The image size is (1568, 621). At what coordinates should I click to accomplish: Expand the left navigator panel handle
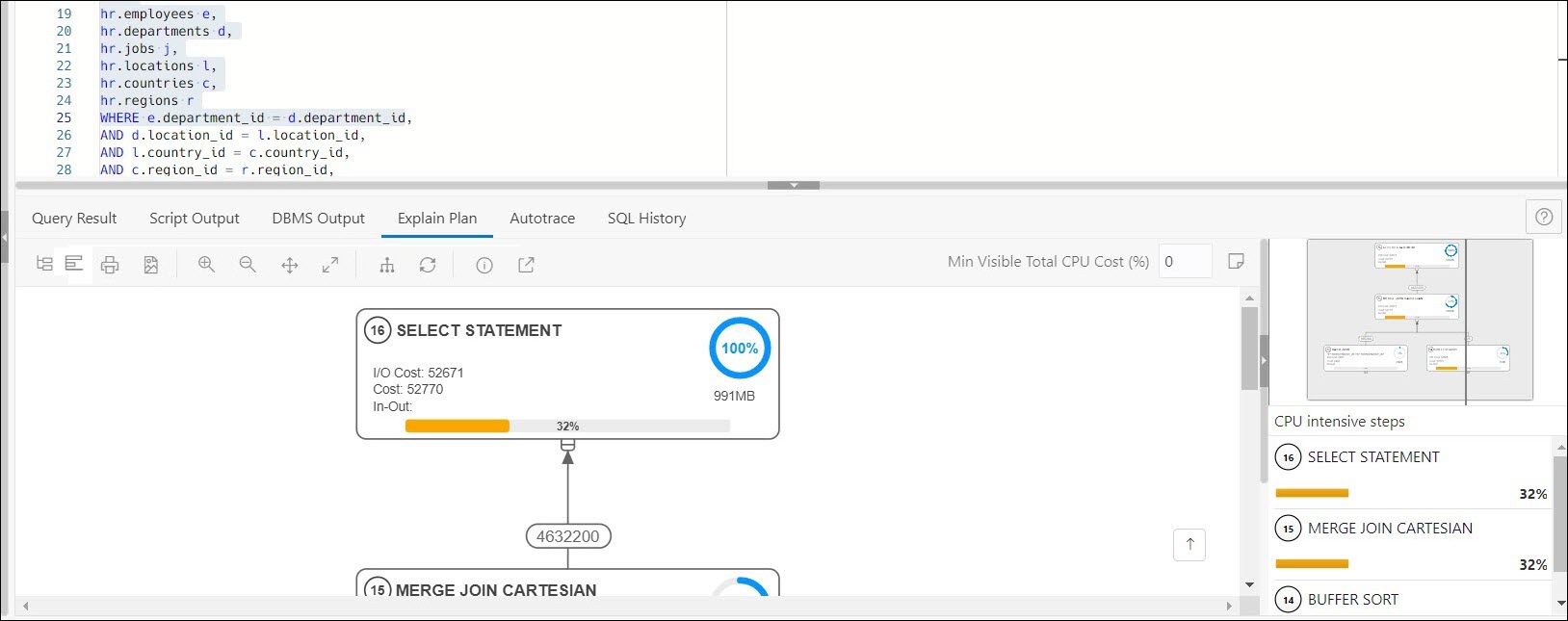(x=4, y=237)
